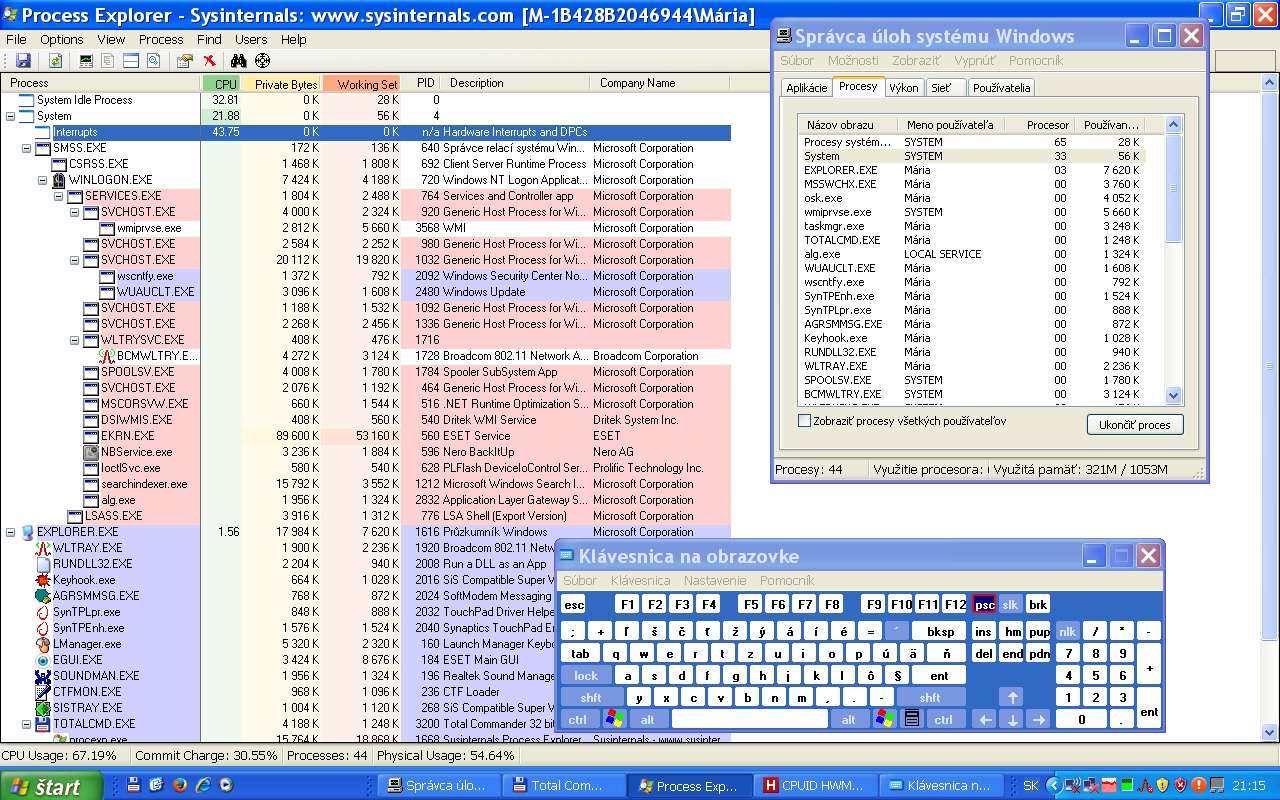The height and width of the screenshot is (800, 1280).
Task: Click Task Manager process list scrollbar thumb
Action: (x=1174, y=188)
